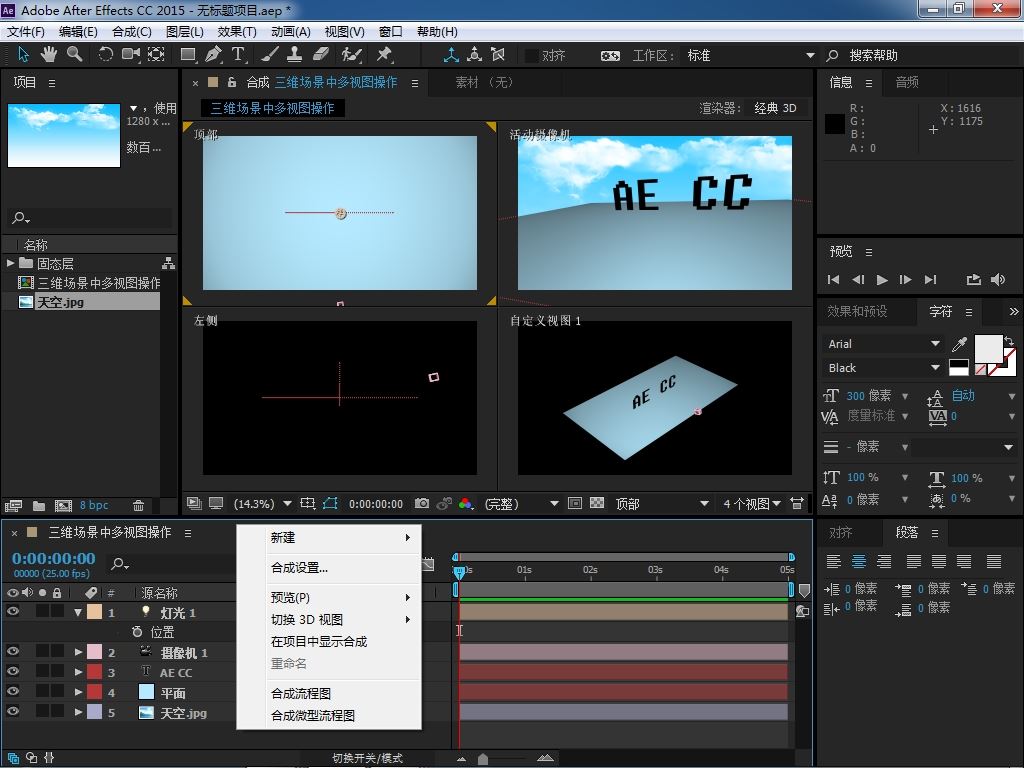
Task: Collapse the 灯光 1 layer properties
Action: coord(78,613)
